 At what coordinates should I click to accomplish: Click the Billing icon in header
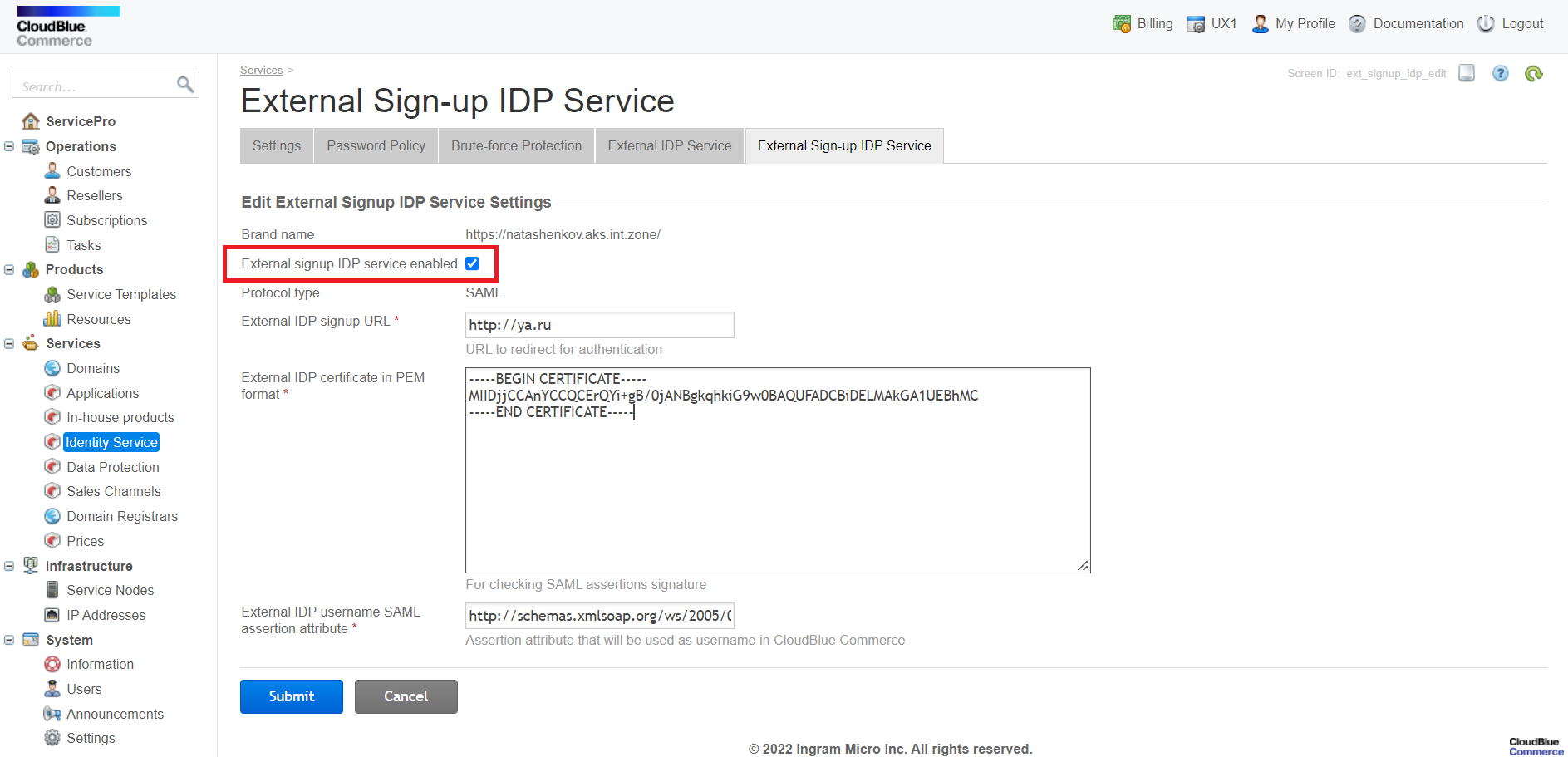coord(1122,23)
